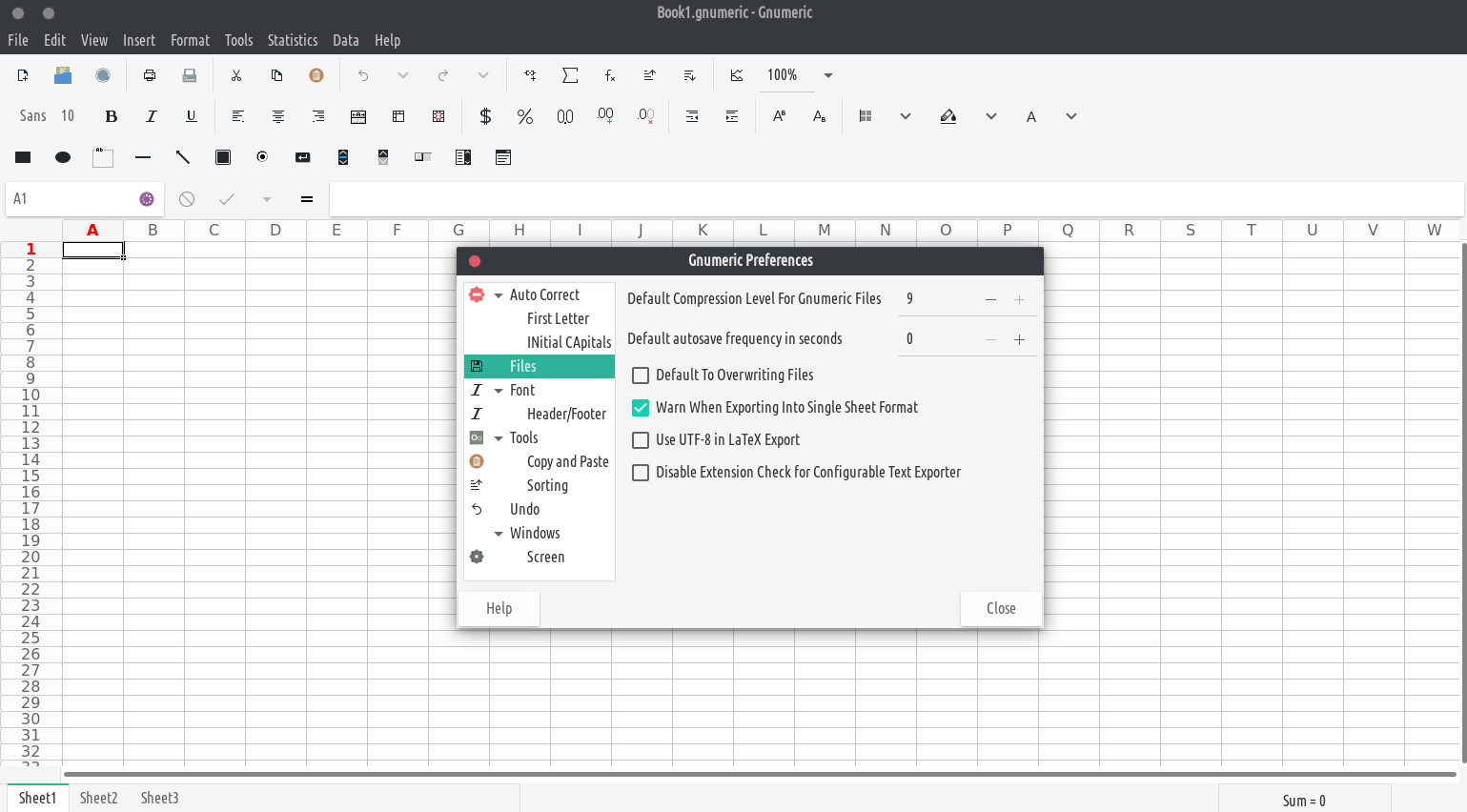Enable Default To Overwriting Files checkbox
Screen dimensions: 1467x812
click(x=641, y=376)
